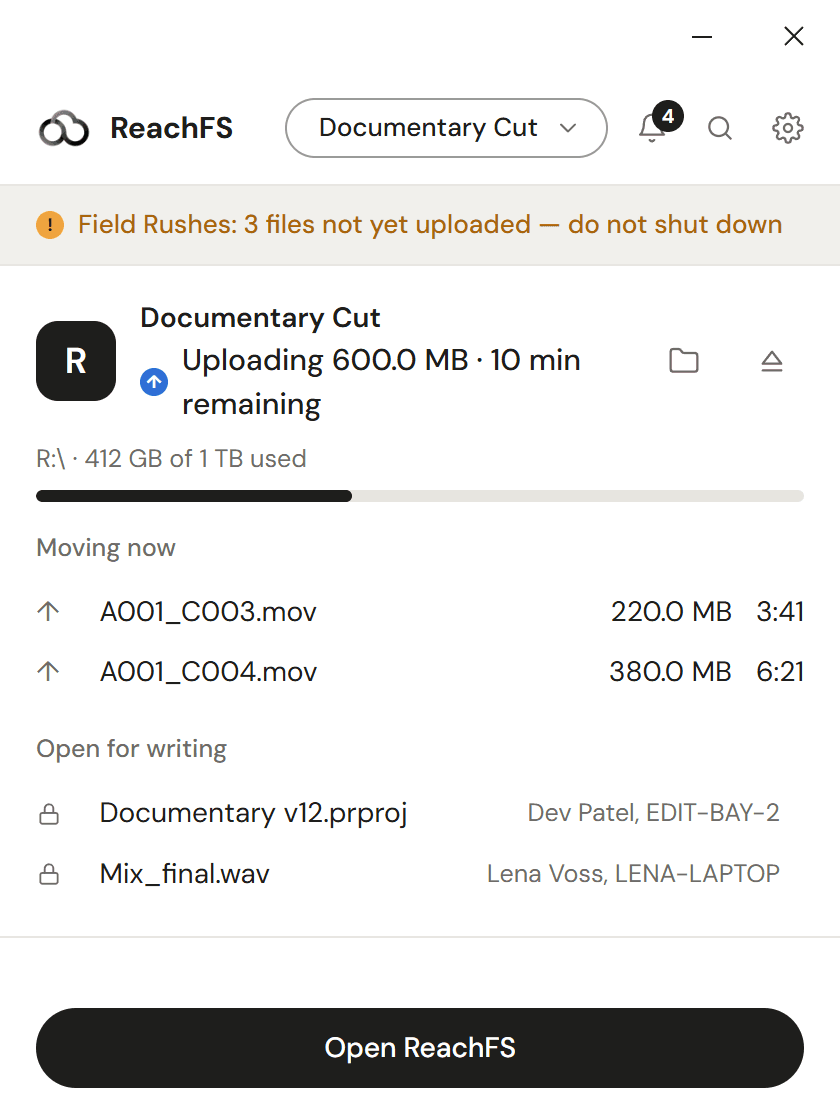Image resolution: width=840 pixels, height=1120 pixels.
Task: Click the blue upload status arrow icon
Action: pos(154,382)
